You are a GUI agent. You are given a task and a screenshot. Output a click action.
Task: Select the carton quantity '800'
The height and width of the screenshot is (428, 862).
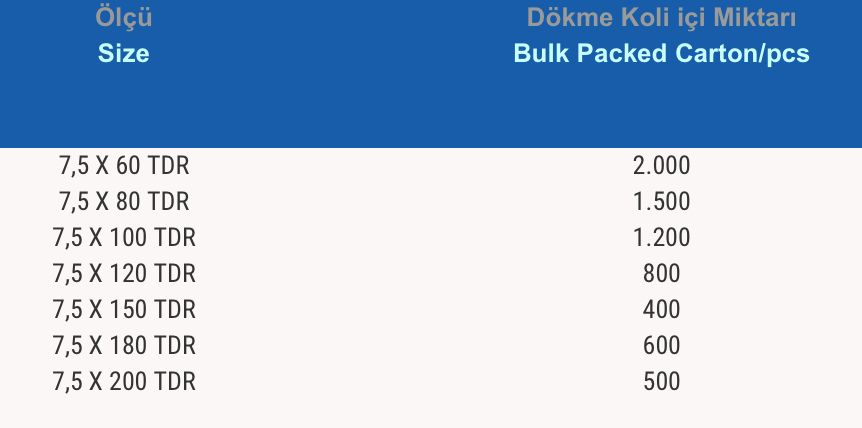(661, 274)
